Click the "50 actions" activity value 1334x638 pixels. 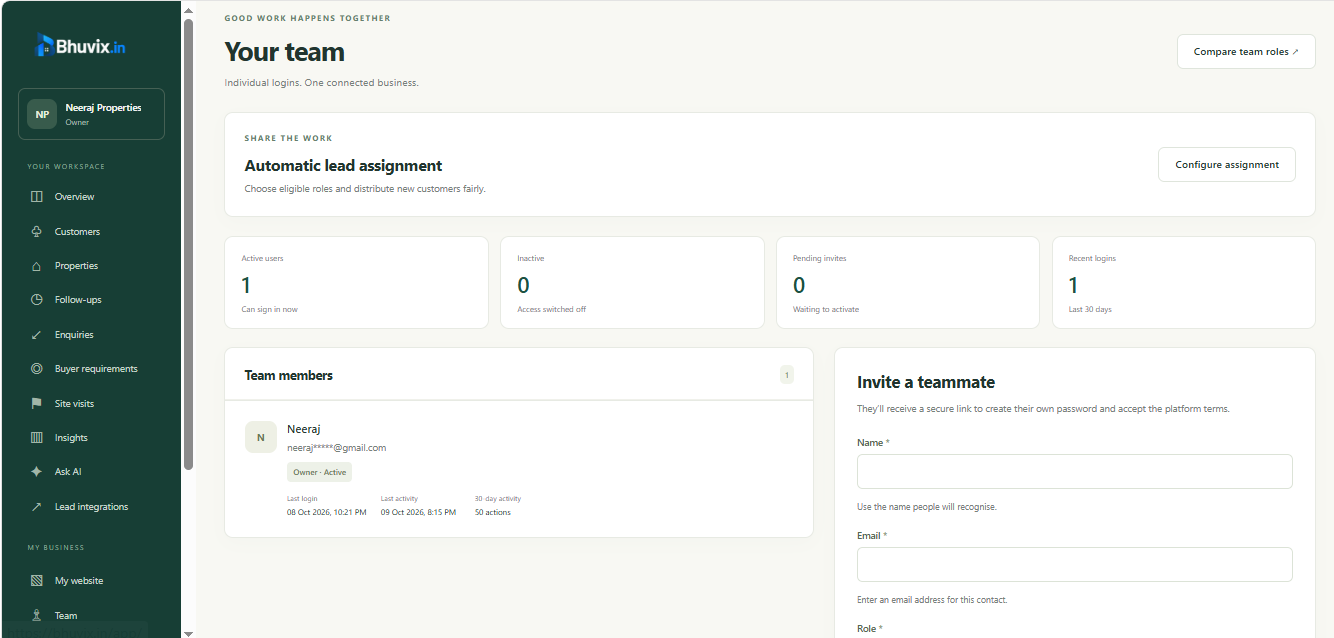click(493, 512)
